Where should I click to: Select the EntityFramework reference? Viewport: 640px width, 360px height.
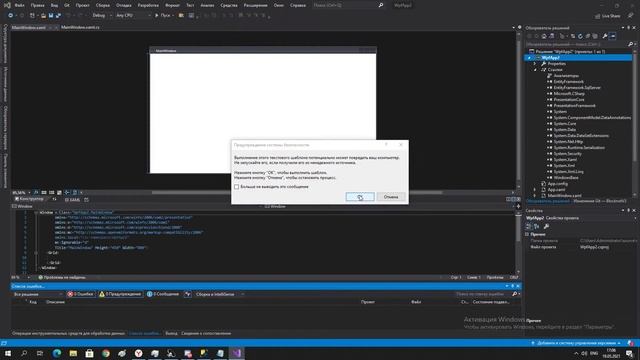coord(568,82)
